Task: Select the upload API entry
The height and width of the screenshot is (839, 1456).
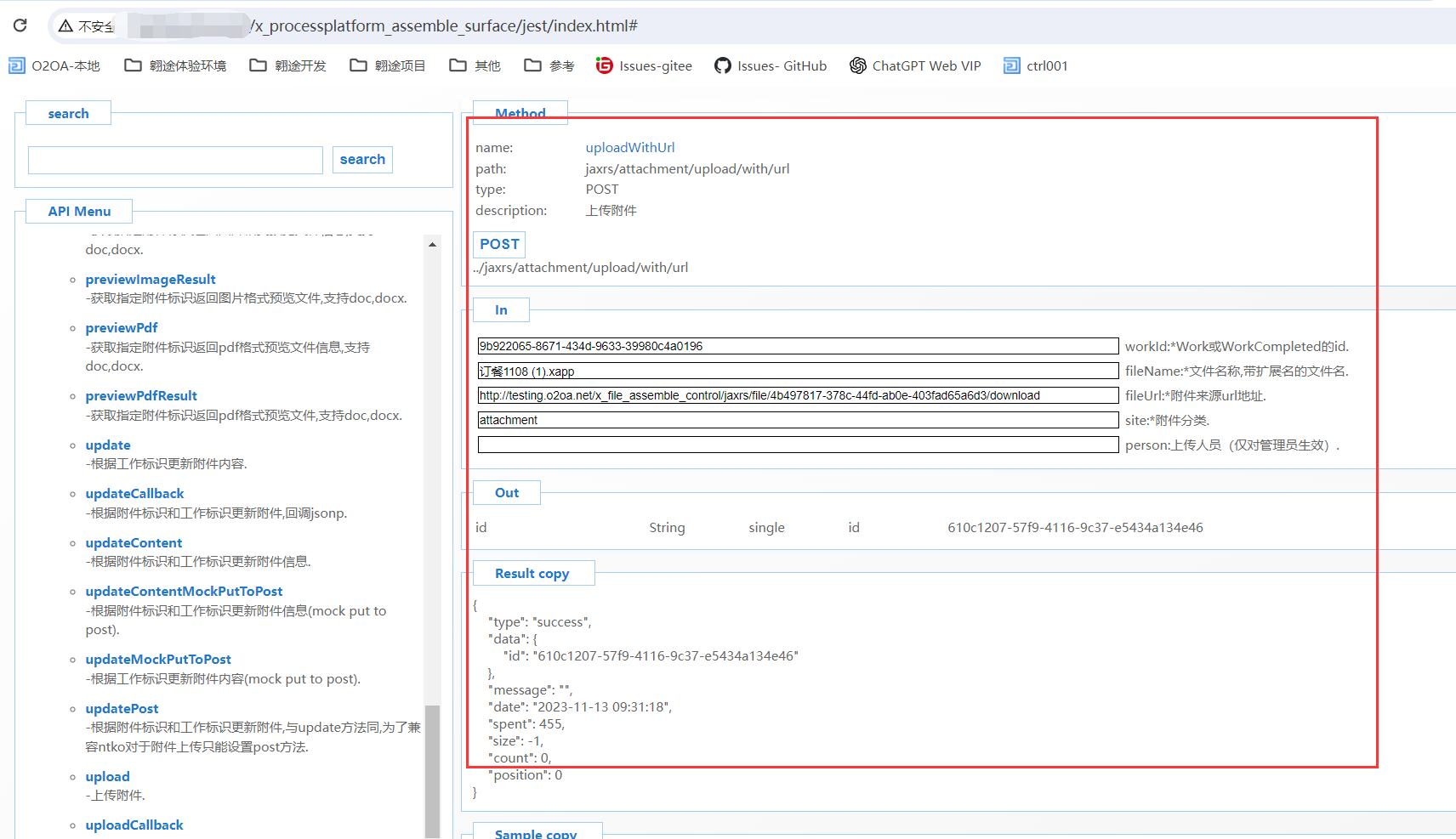Action: click(x=107, y=777)
